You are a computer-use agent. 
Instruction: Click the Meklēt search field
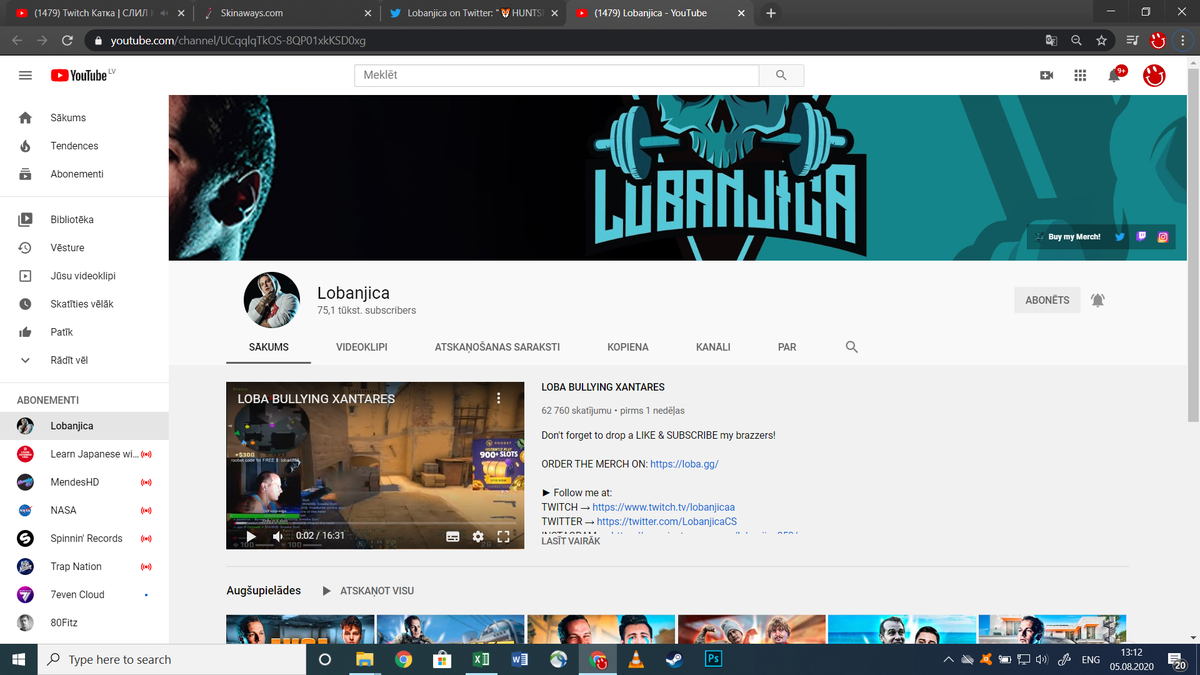click(557, 75)
